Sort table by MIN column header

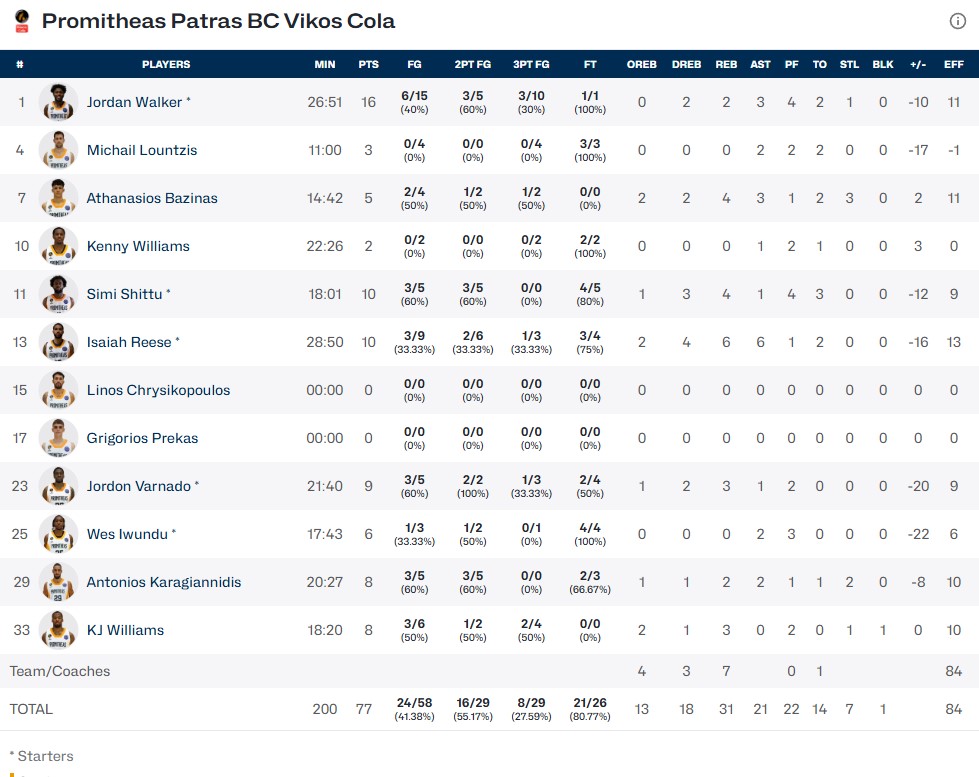(325, 64)
